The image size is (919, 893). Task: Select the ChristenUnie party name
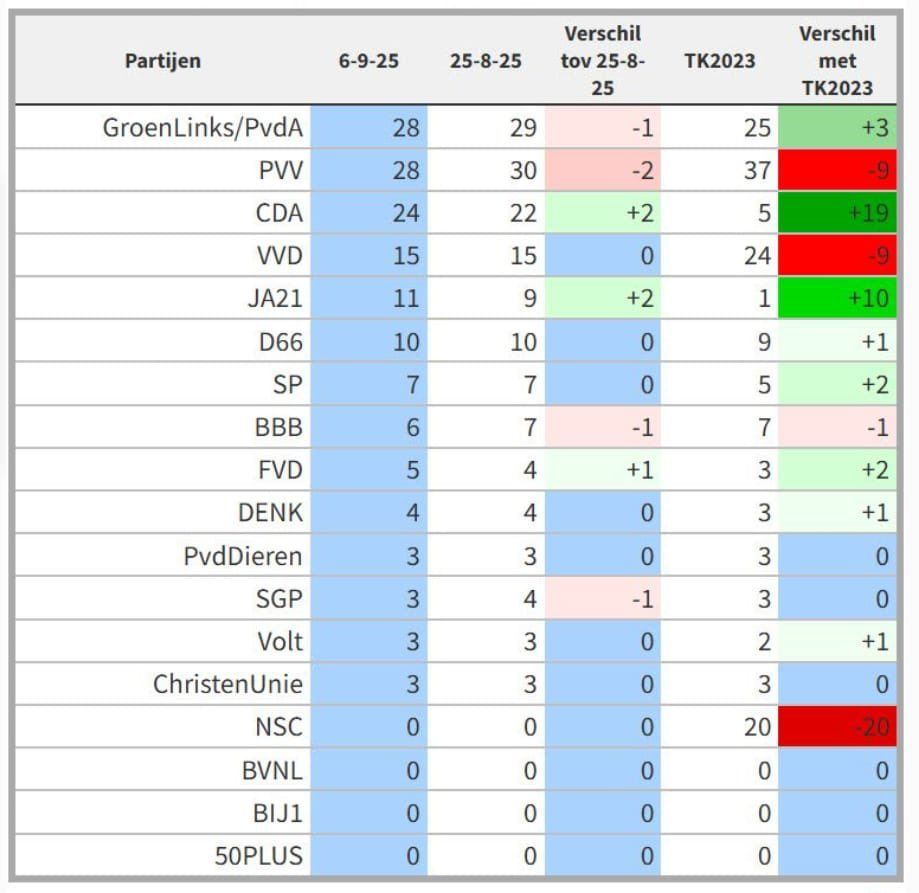click(227, 685)
